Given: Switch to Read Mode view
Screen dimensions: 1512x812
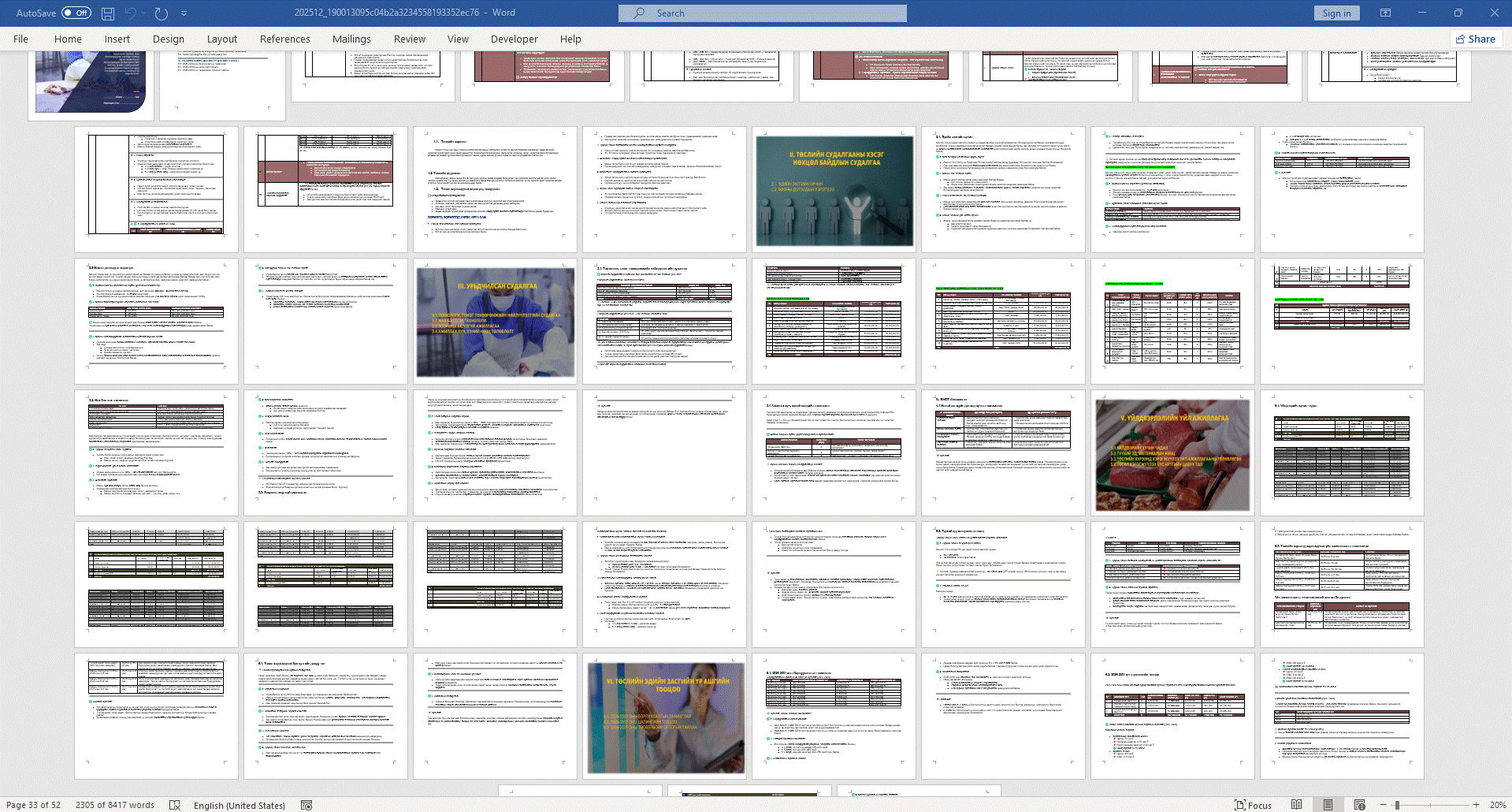Looking at the screenshot, I should (x=1296, y=805).
